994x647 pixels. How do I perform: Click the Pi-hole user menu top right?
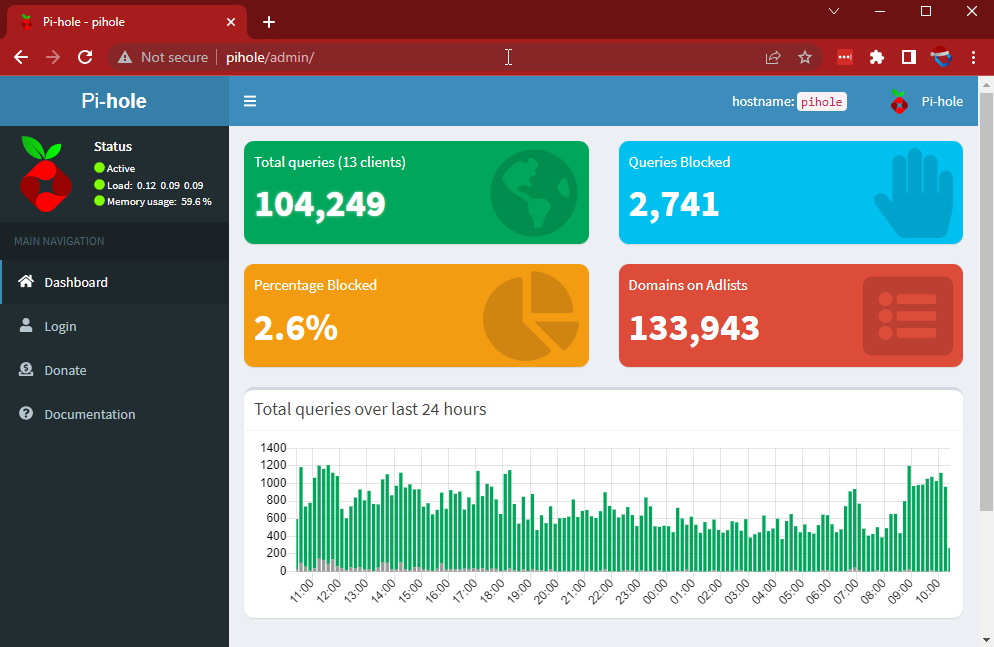927,101
